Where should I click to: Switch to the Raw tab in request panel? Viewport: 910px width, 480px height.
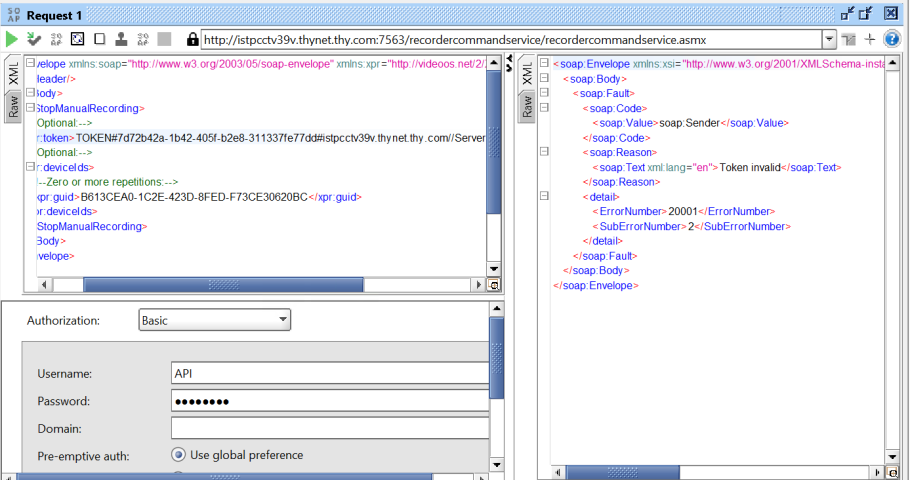click(14, 108)
